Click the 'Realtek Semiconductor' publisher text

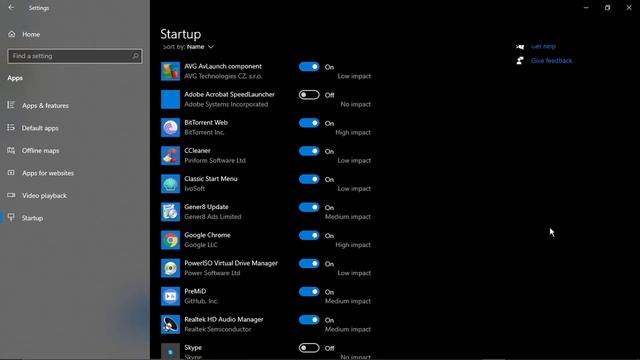[218, 329]
